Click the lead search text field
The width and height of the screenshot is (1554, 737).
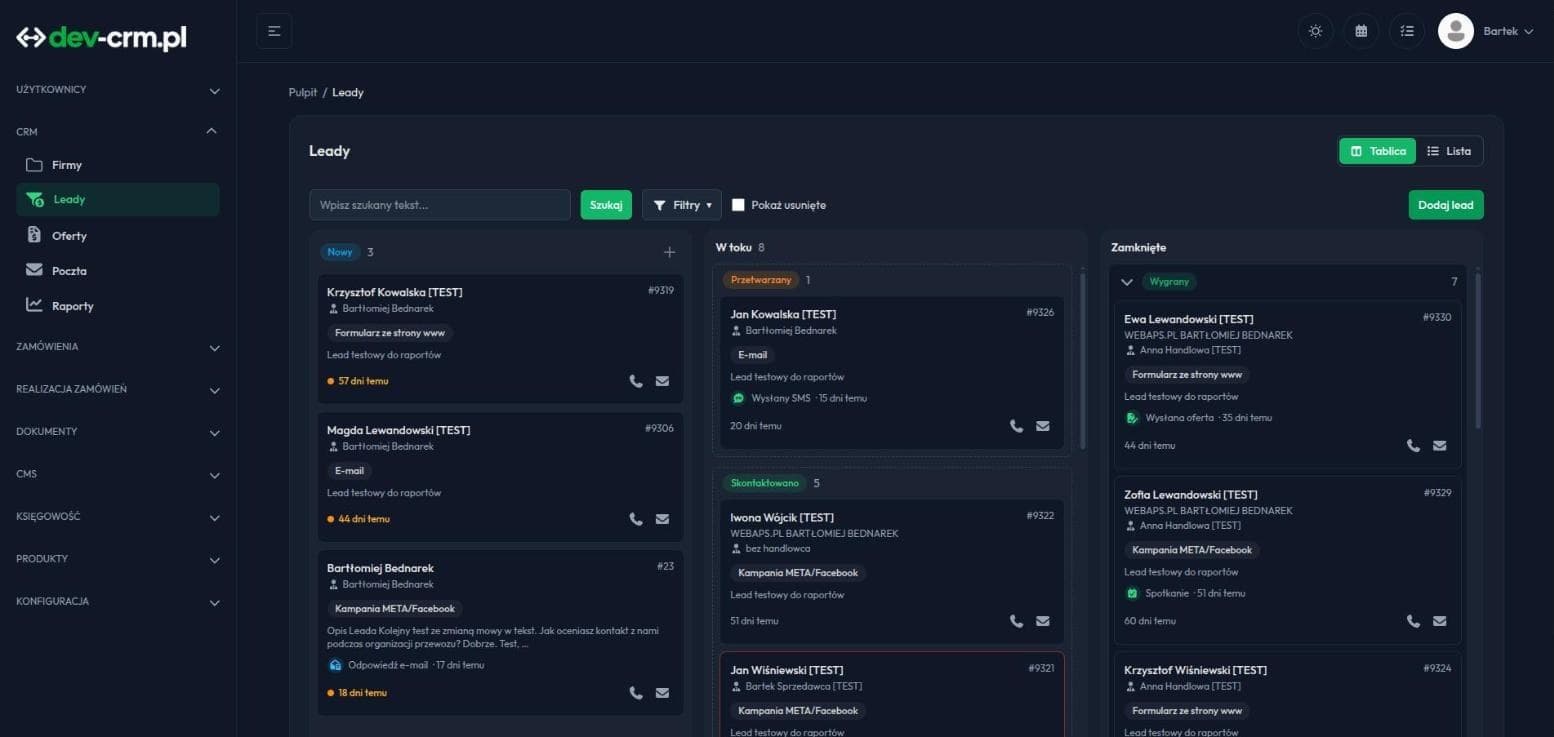(x=440, y=205)
